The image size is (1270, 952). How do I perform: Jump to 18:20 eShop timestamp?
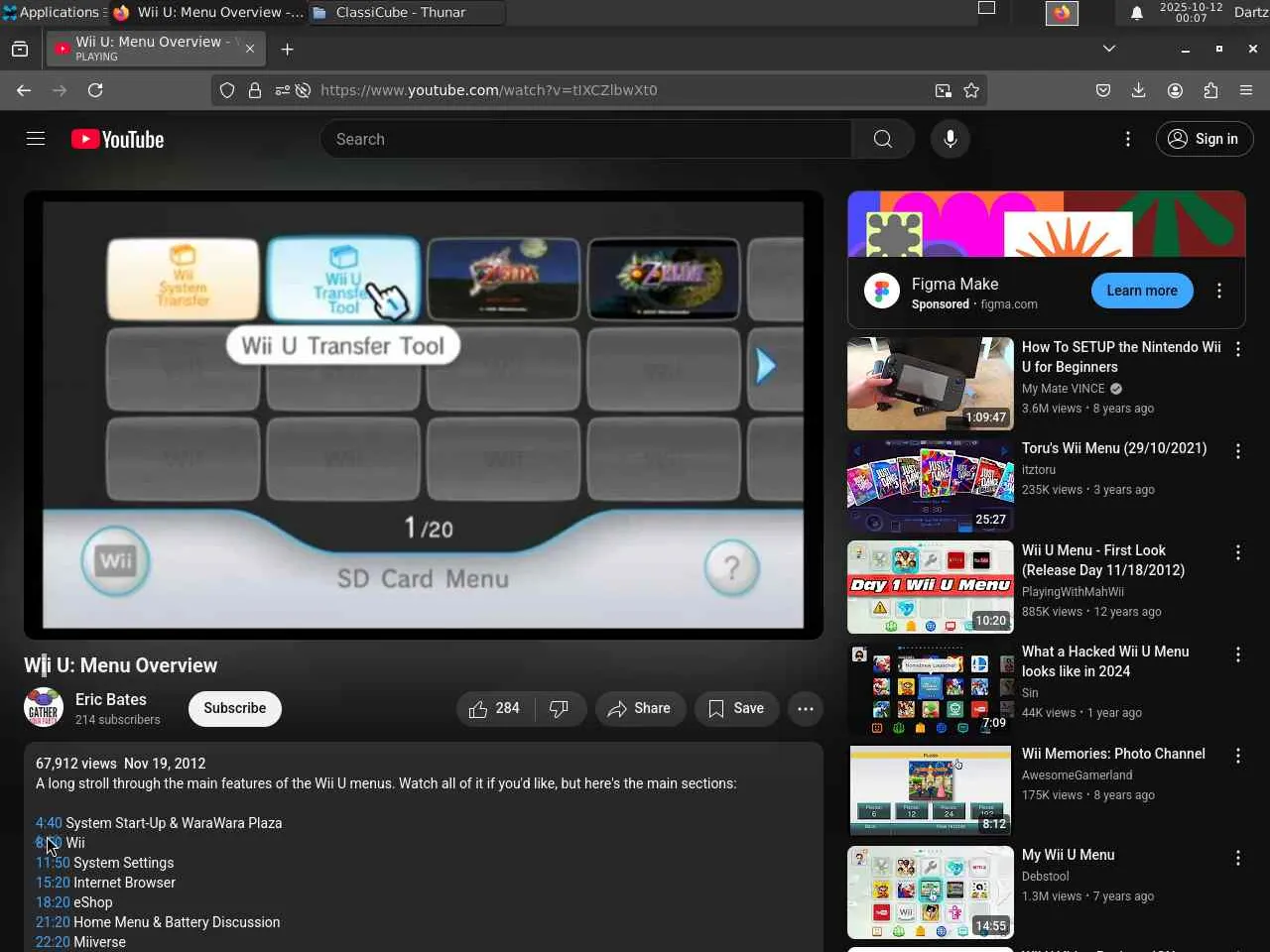click(53, 902)
